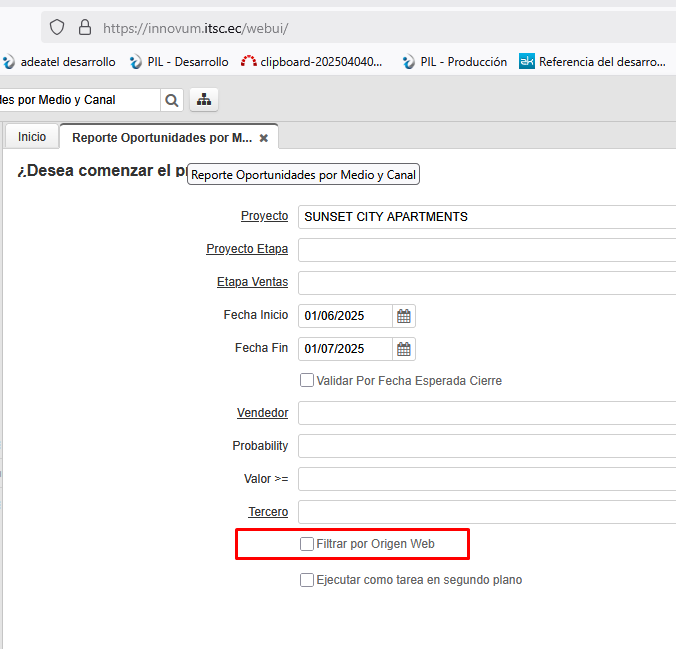
Task: Open the menu tree hierarchy icon
Action: click(x=204, y=100)
